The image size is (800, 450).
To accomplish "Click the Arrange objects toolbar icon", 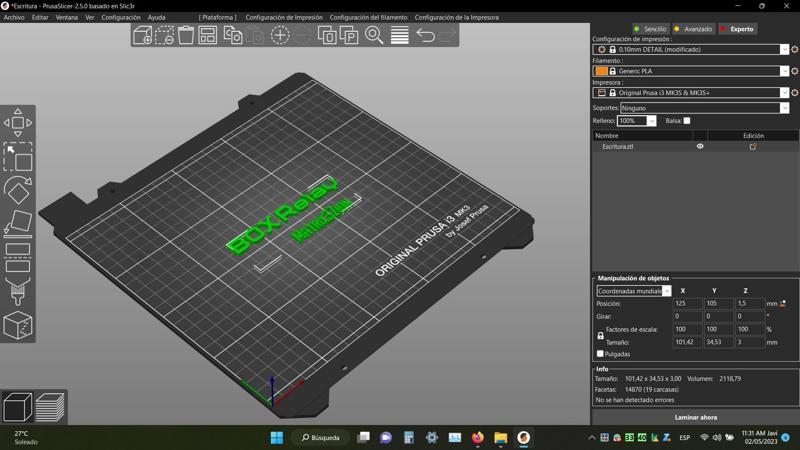I will (x=208, y=35).
